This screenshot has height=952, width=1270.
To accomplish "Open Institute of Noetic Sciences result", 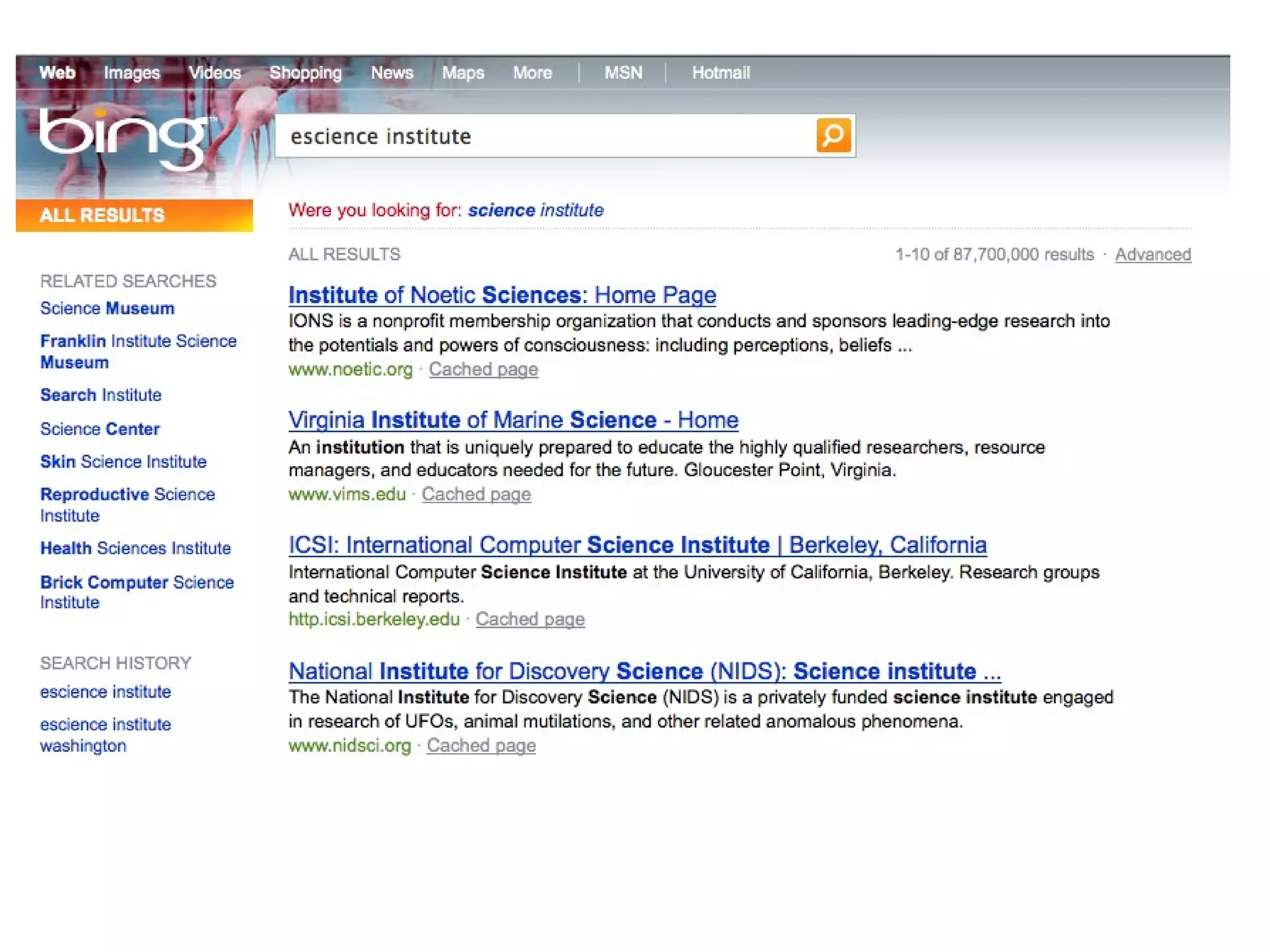I will click(502, 295).
